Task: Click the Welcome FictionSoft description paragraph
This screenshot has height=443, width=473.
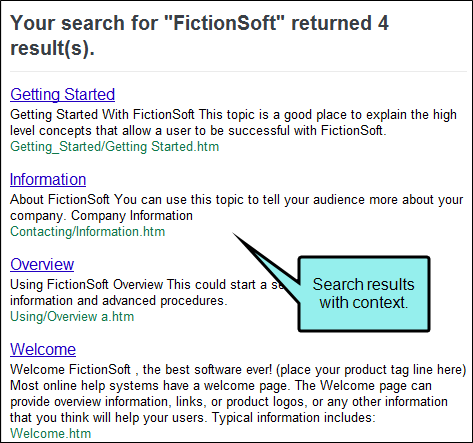Action: coord(238,393)
